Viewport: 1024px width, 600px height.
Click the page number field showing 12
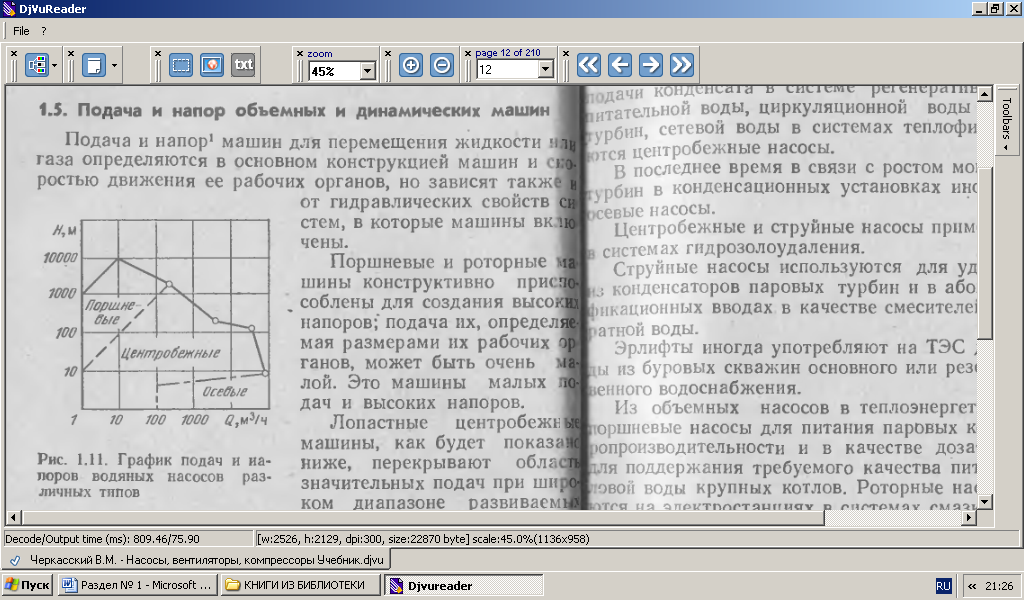click(507, 69)
